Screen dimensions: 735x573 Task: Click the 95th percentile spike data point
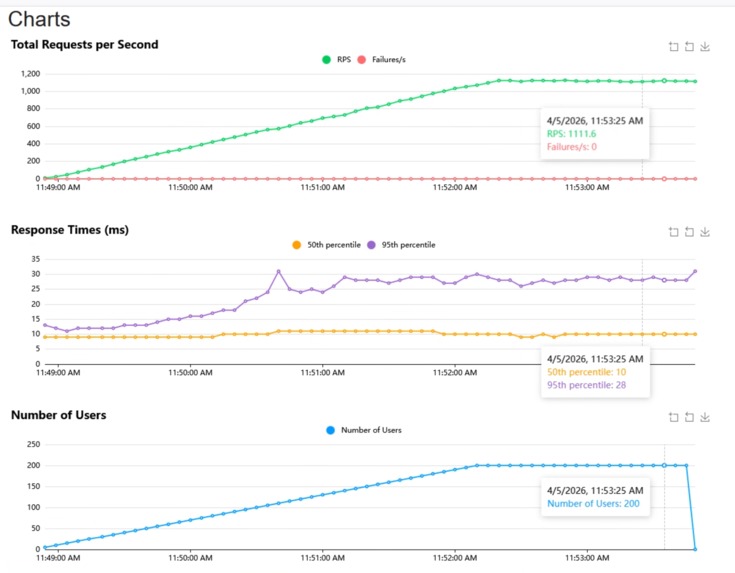[278, 271]
